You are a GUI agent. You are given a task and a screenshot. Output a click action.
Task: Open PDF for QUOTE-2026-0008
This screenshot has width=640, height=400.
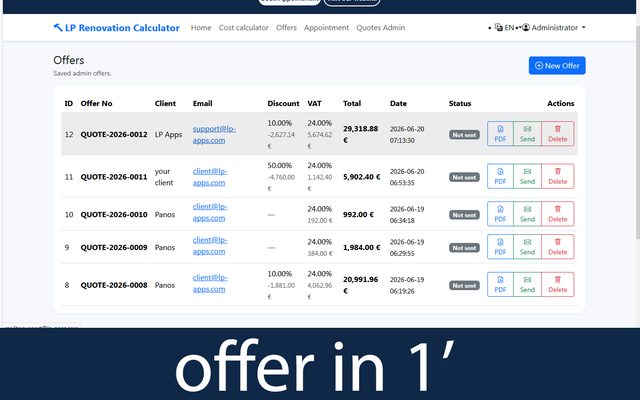pos(500,284)
